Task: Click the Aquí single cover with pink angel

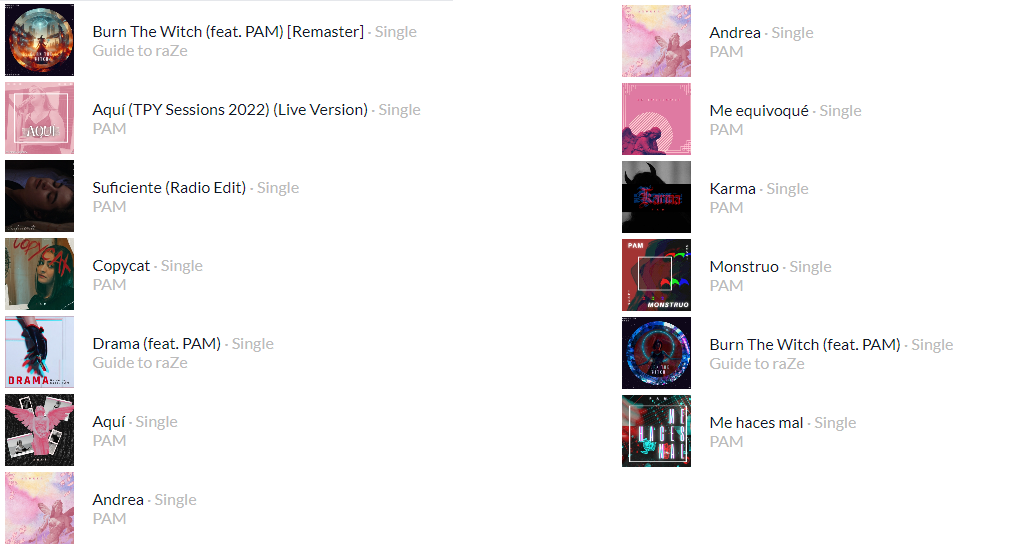Action: (39, 430)
